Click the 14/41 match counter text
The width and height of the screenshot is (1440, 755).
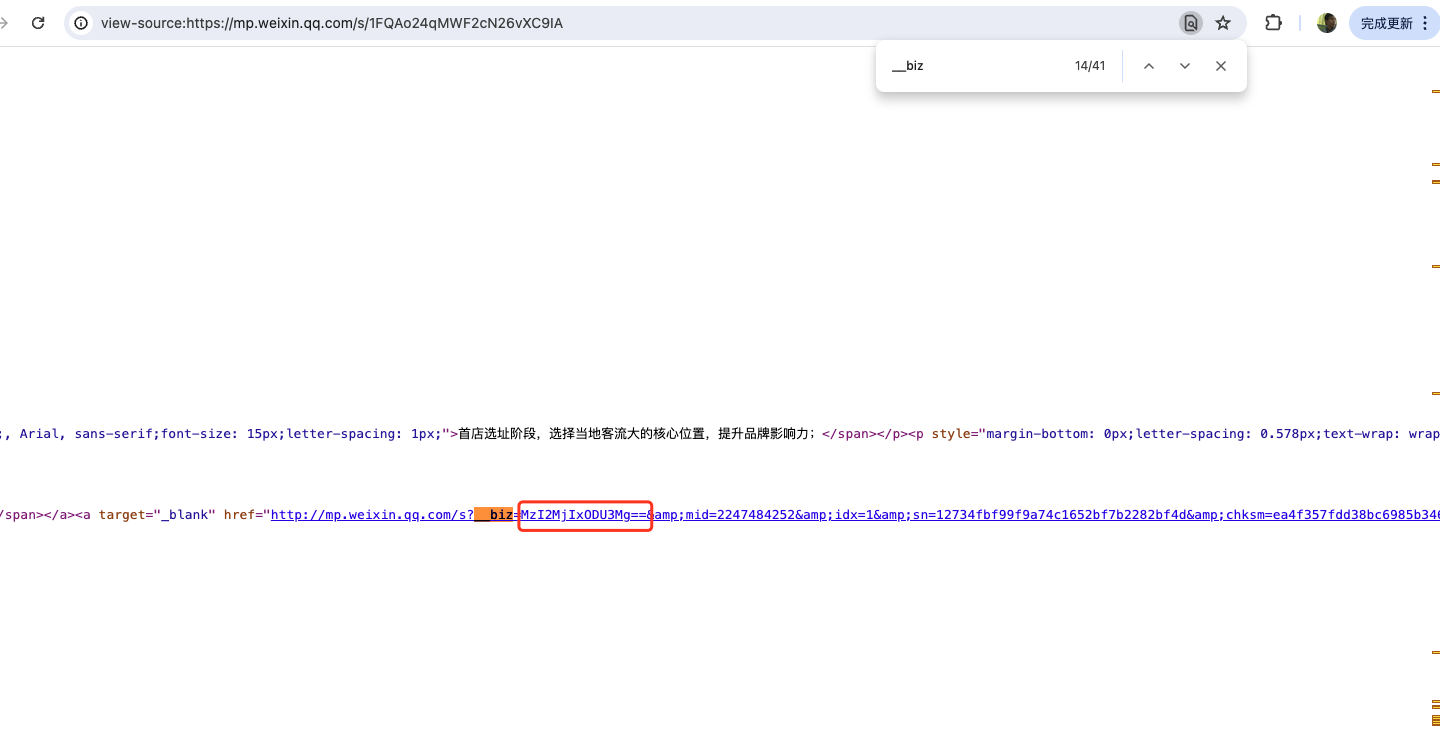1090,66
